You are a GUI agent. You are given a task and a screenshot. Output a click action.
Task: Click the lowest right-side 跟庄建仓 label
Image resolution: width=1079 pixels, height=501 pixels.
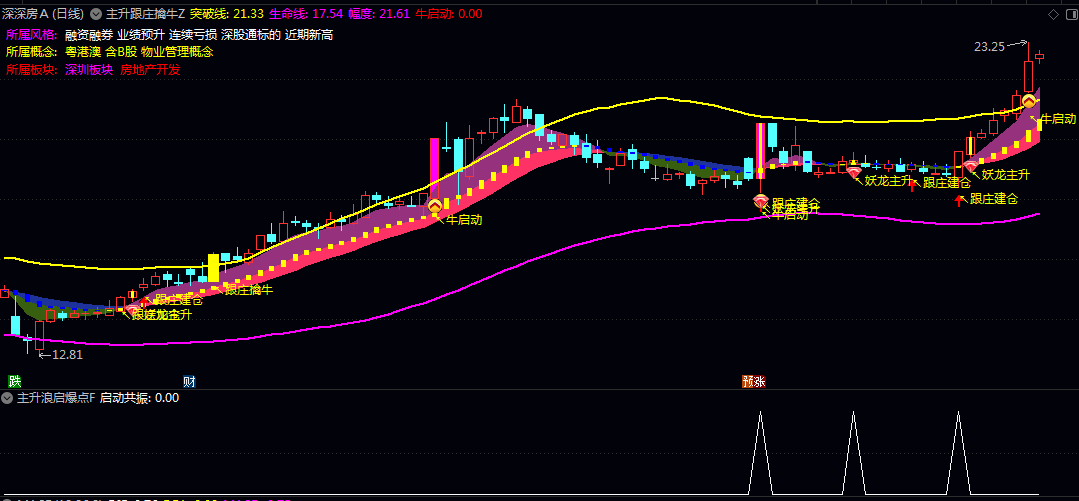pos(994,199)
